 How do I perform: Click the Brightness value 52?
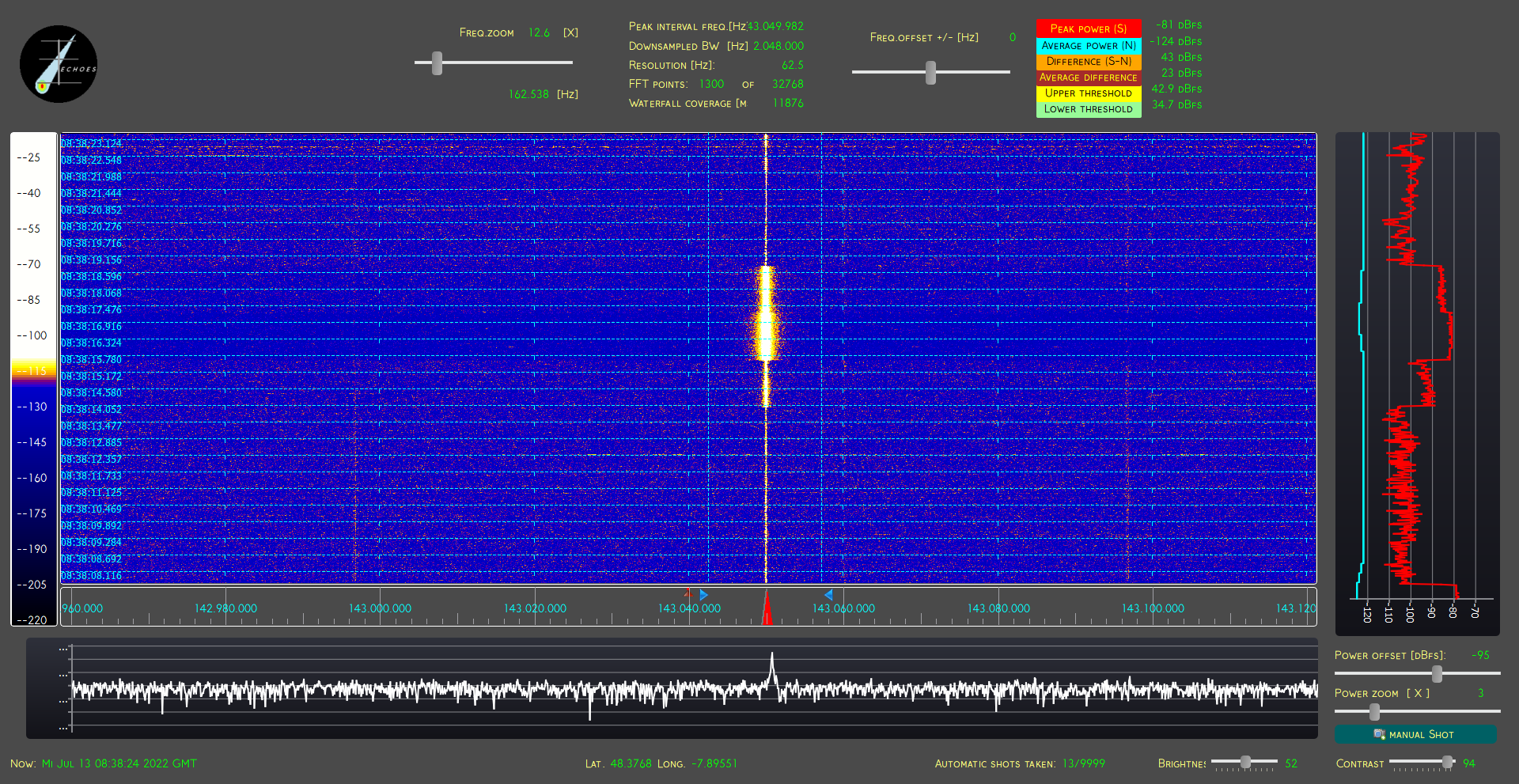click(1291, 763)
